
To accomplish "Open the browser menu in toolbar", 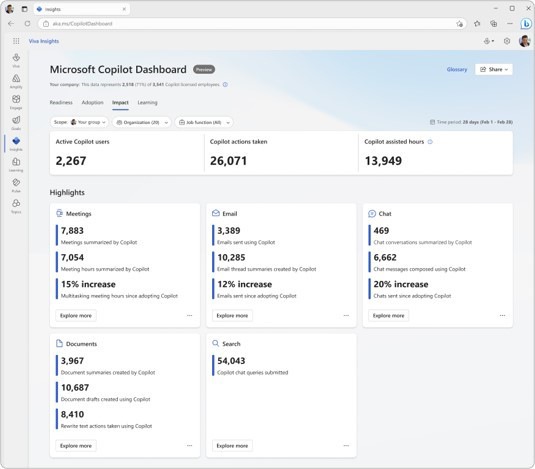I will pyautogui.click(x=510, y=24).
